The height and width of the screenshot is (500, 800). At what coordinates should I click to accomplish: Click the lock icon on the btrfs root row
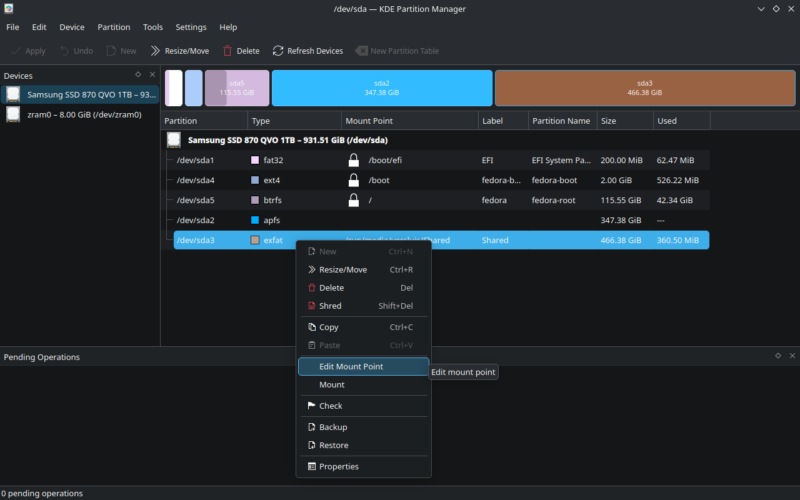(354, 200)
